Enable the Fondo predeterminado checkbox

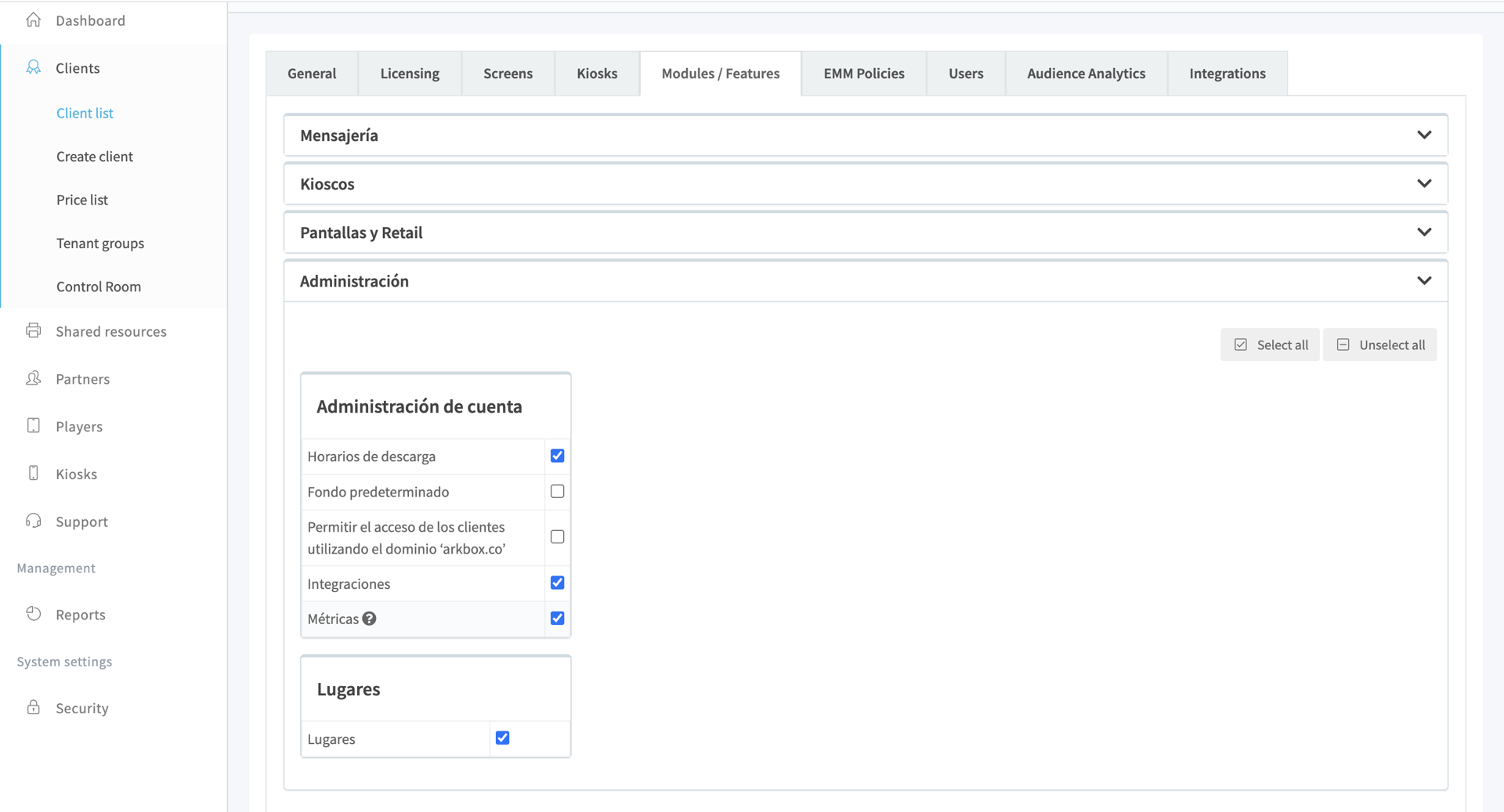(x=557, y=492)
